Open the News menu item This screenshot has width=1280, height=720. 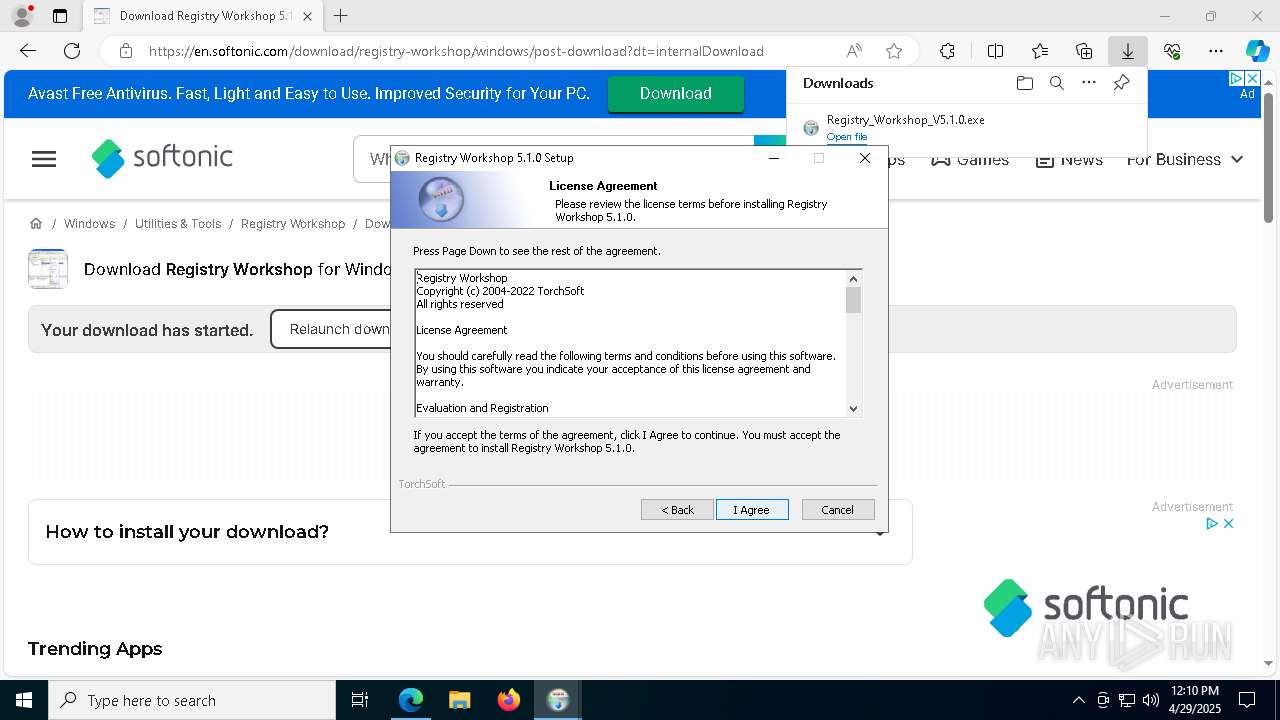click(1069, 160)
